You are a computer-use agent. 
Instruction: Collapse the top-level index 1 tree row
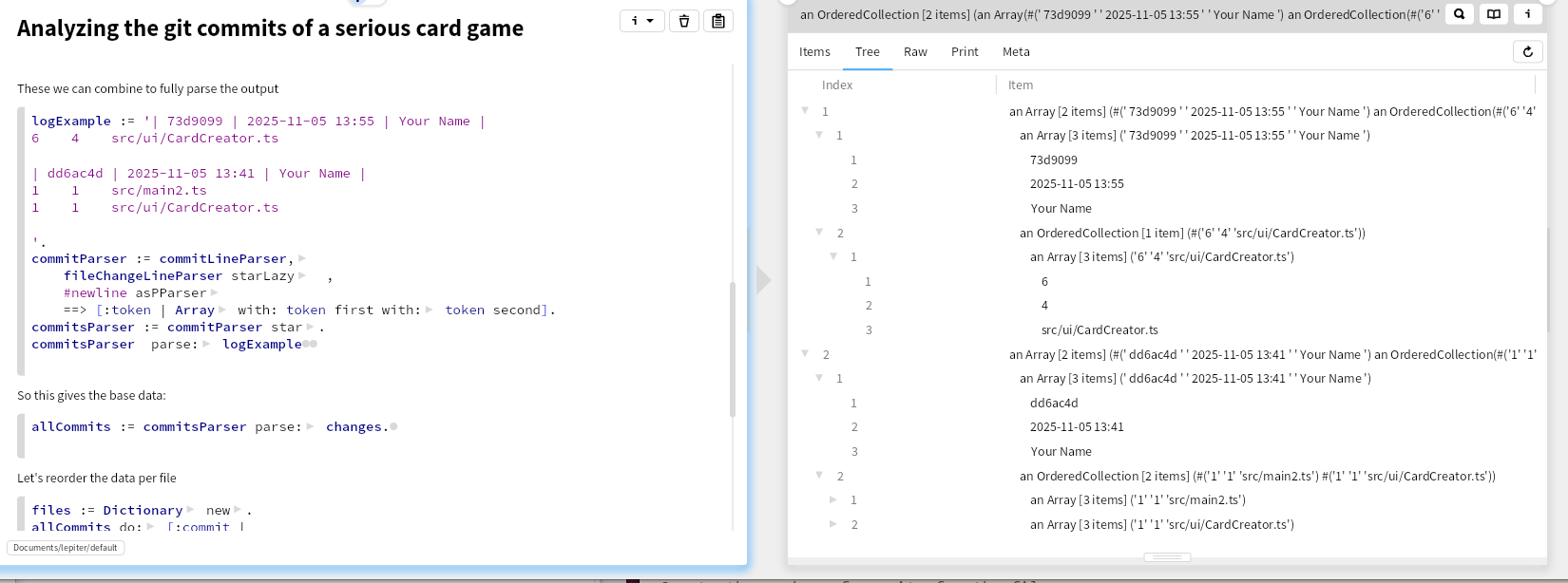click(806, 111)
